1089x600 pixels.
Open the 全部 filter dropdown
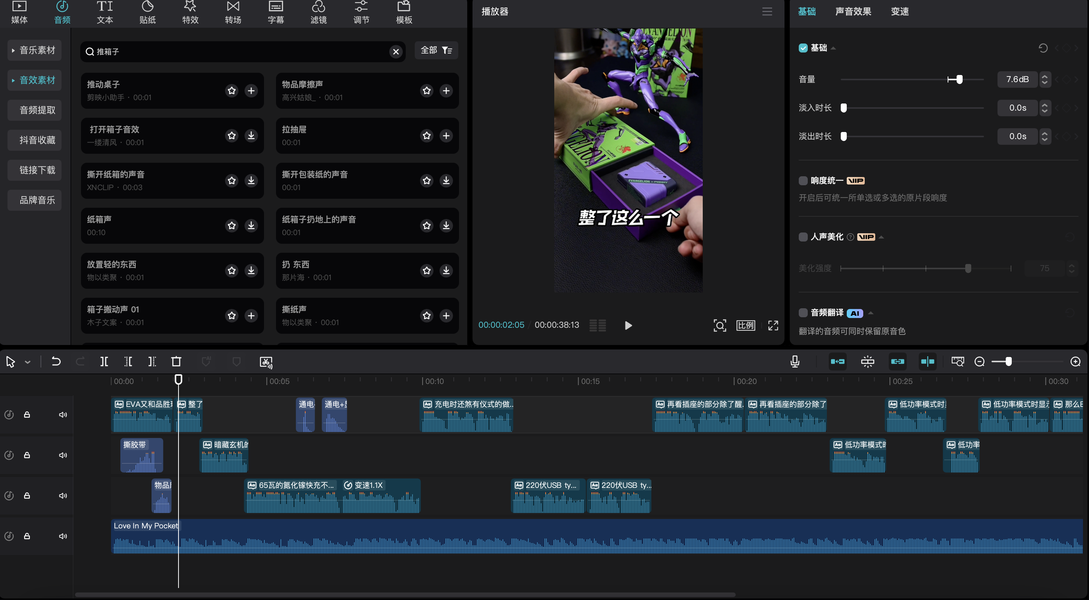(x=436, y=50)
